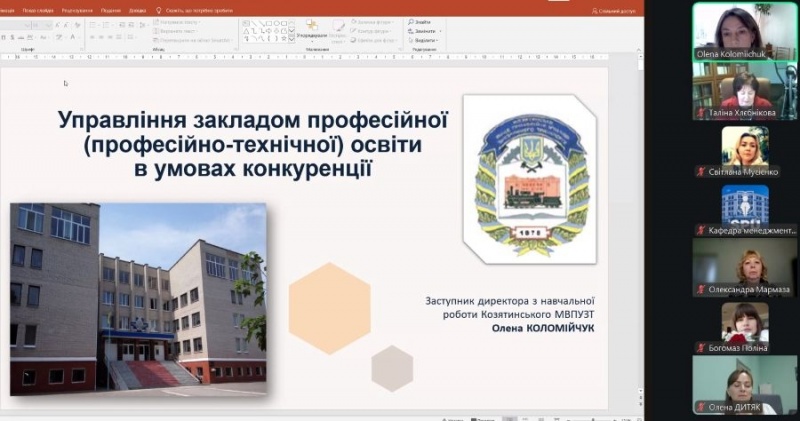Toggle bulleted list in paragraph group

(91, 23)
